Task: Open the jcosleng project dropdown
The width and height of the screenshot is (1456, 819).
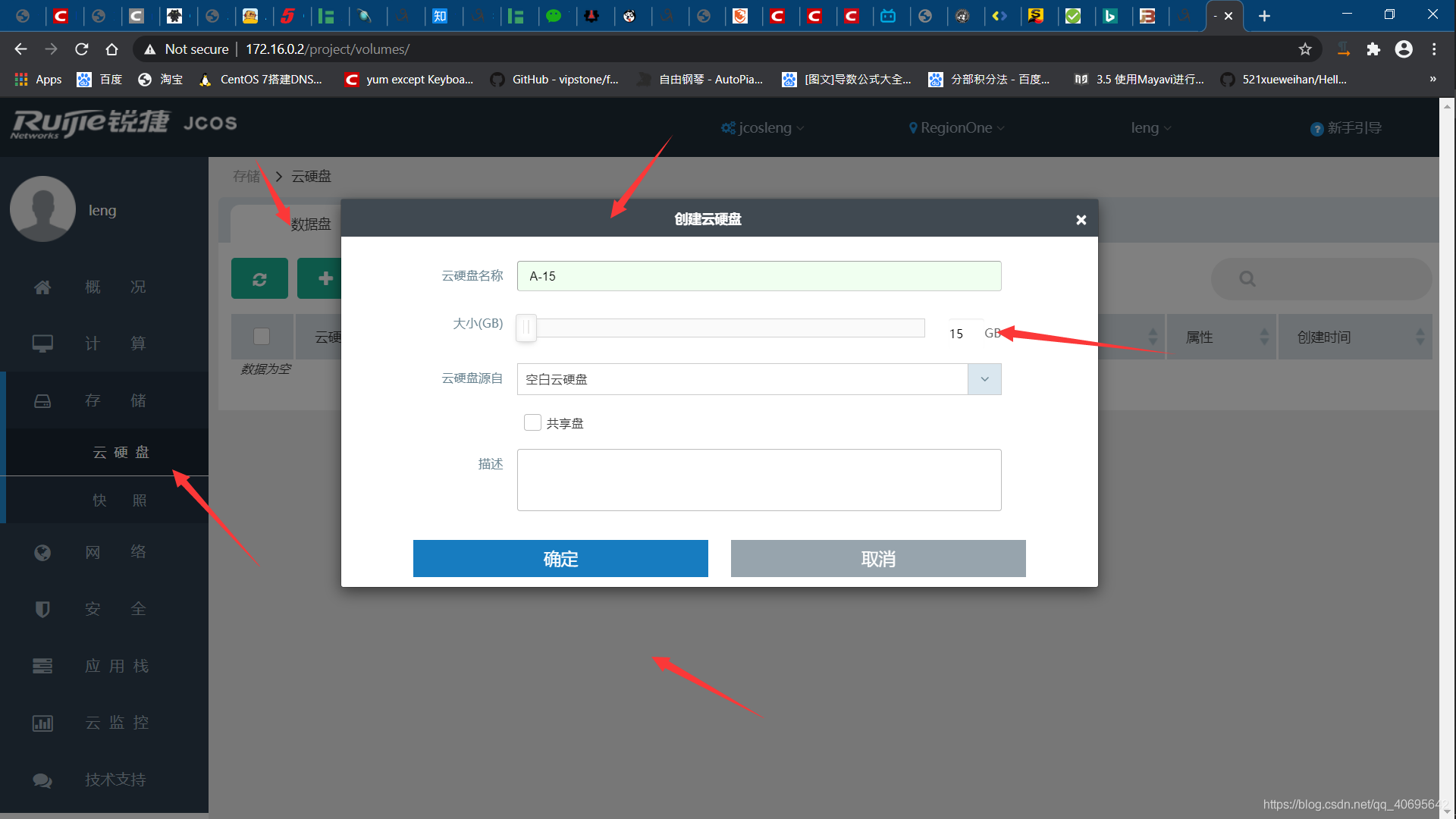Action: 762,128
